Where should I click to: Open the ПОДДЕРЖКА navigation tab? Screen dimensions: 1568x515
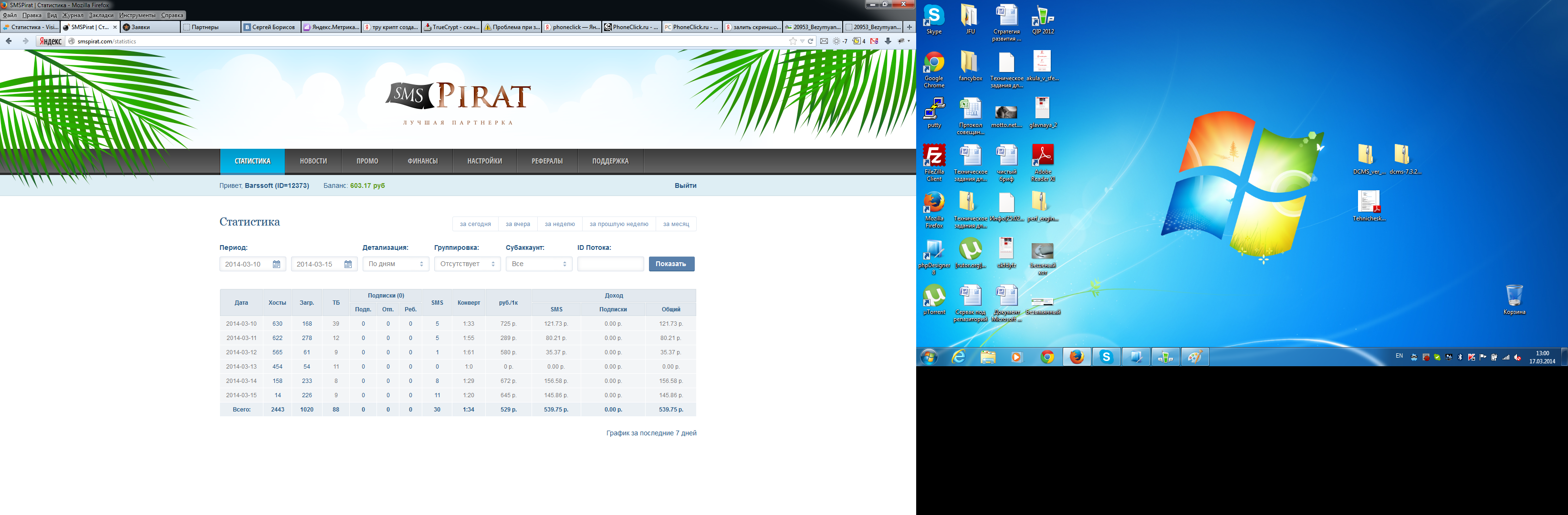pyautogui.click(x=610, y=161)
